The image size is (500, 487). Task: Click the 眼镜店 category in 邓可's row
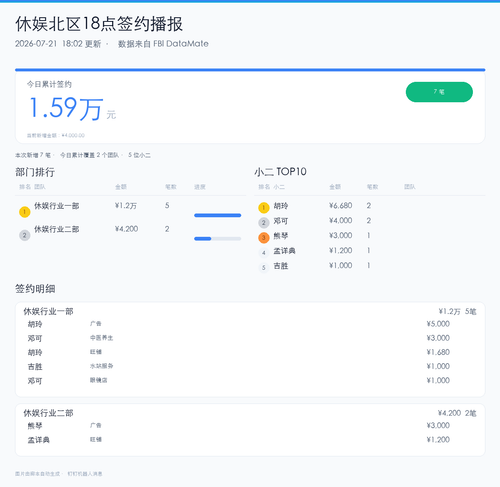(x=98, y=380)
